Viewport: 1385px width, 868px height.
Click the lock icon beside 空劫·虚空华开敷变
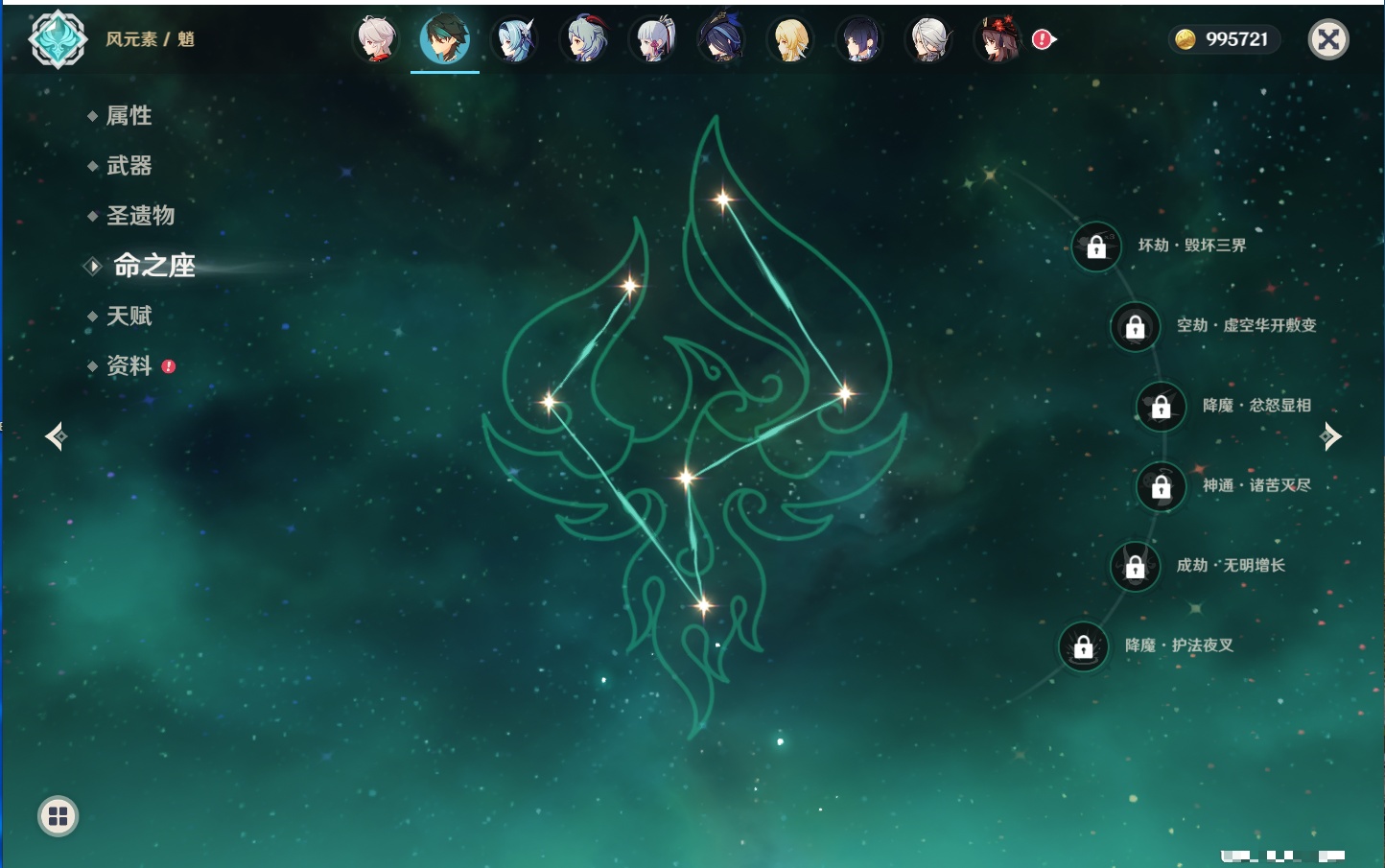[1135, 326]
